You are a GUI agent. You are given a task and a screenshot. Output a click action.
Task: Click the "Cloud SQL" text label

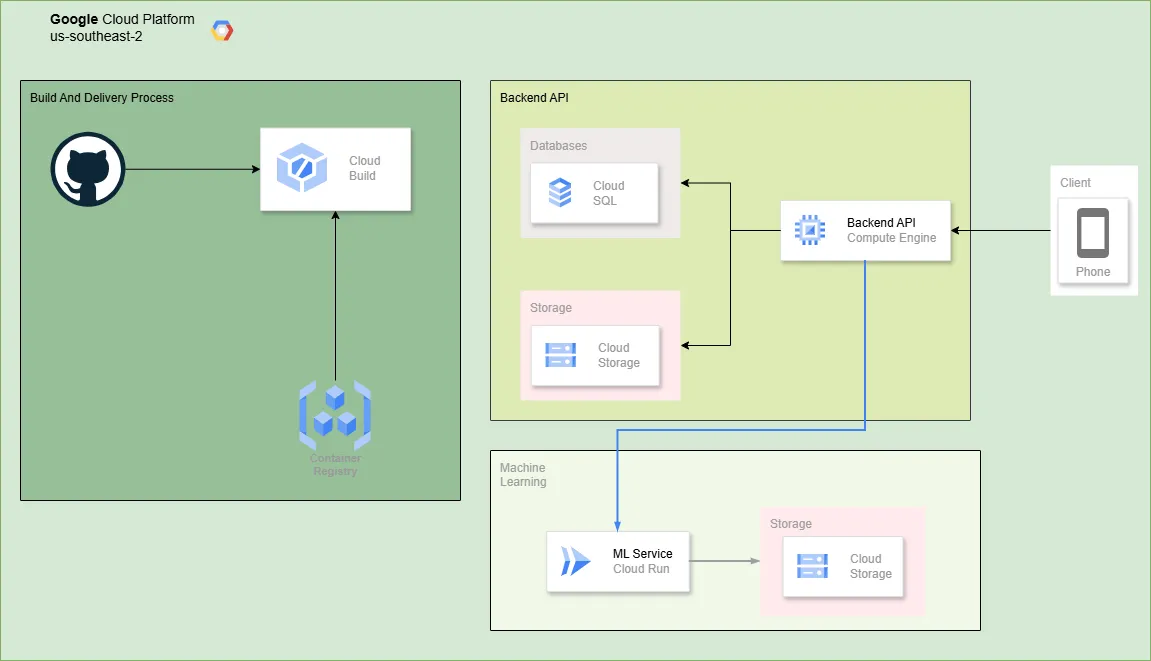pos(608,193)
